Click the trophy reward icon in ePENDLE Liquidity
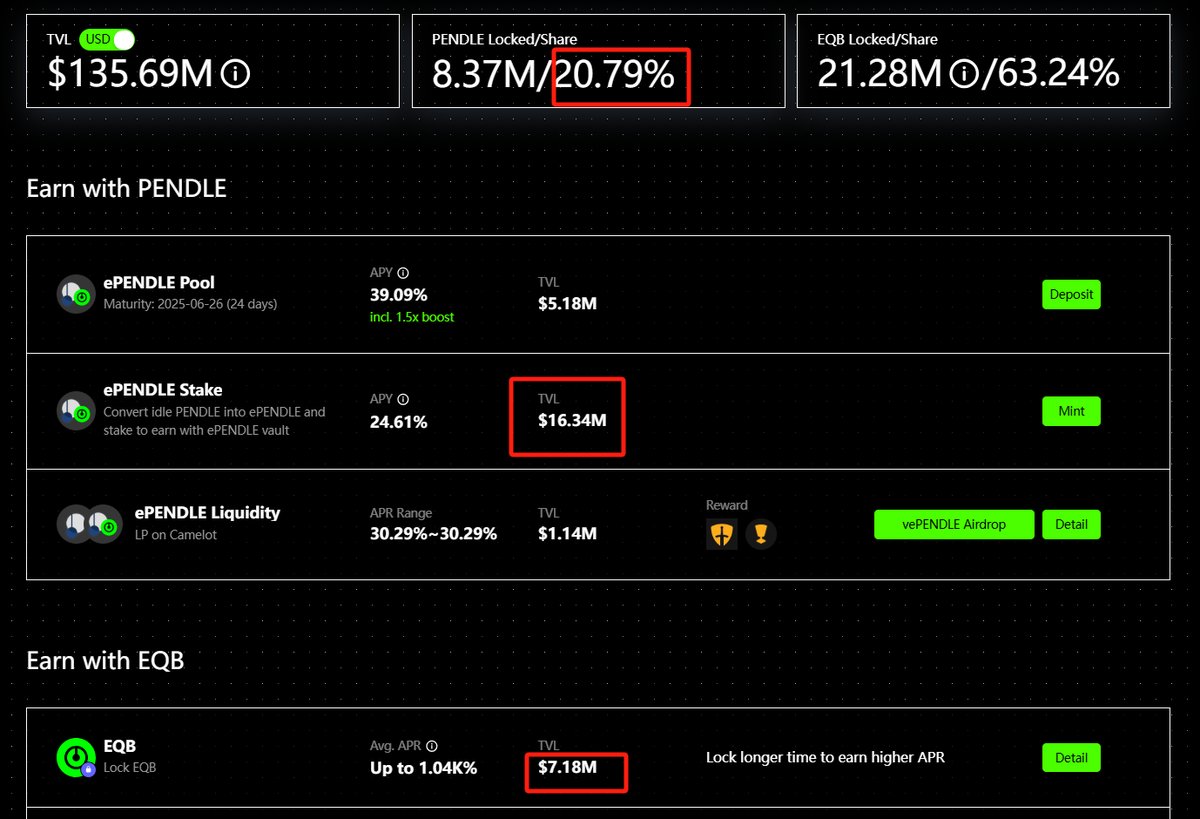1200x819 pixels. tap(761, 534)
